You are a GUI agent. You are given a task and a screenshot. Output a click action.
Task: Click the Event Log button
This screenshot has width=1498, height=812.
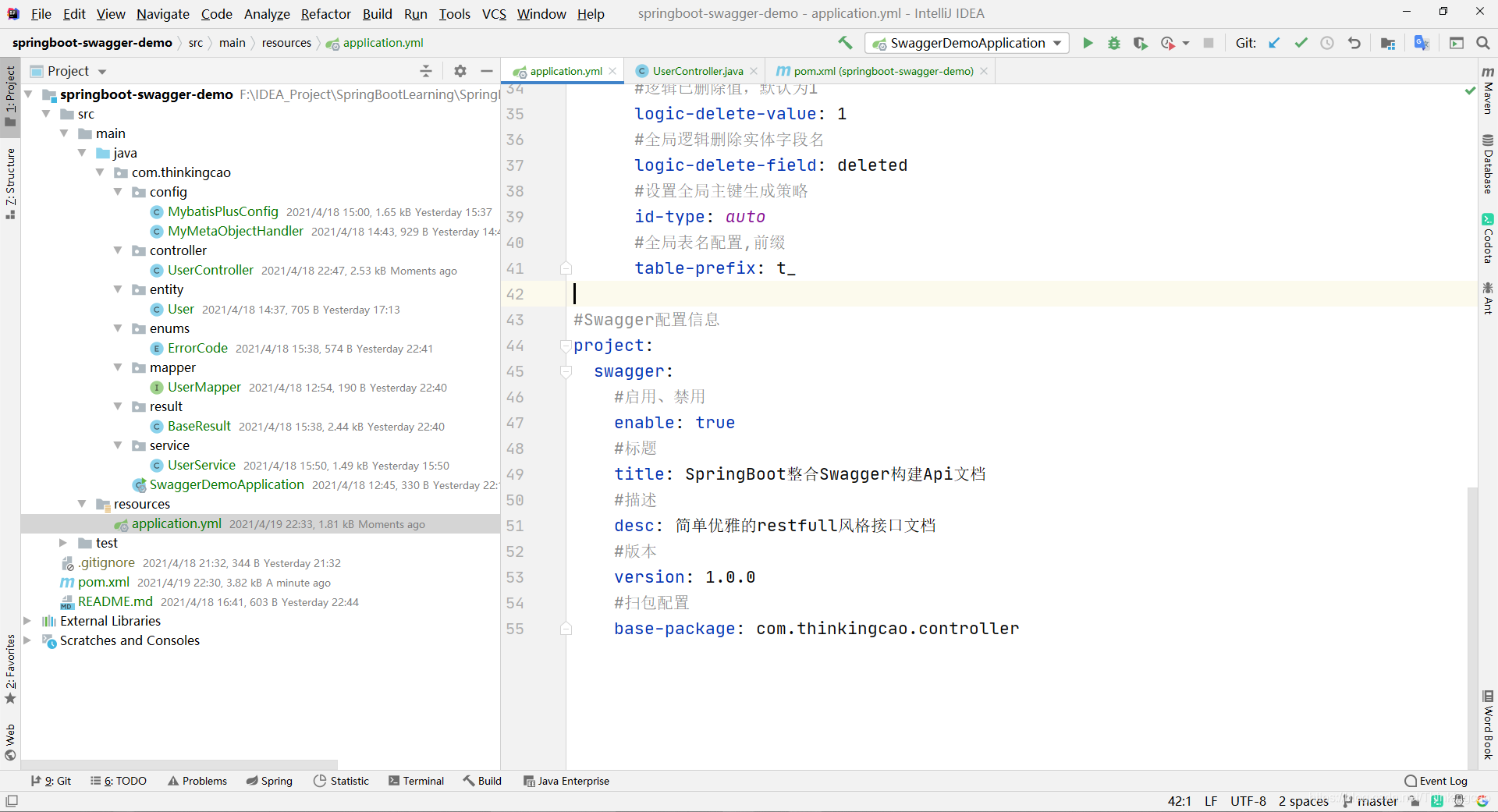[x=1436, y=781]
